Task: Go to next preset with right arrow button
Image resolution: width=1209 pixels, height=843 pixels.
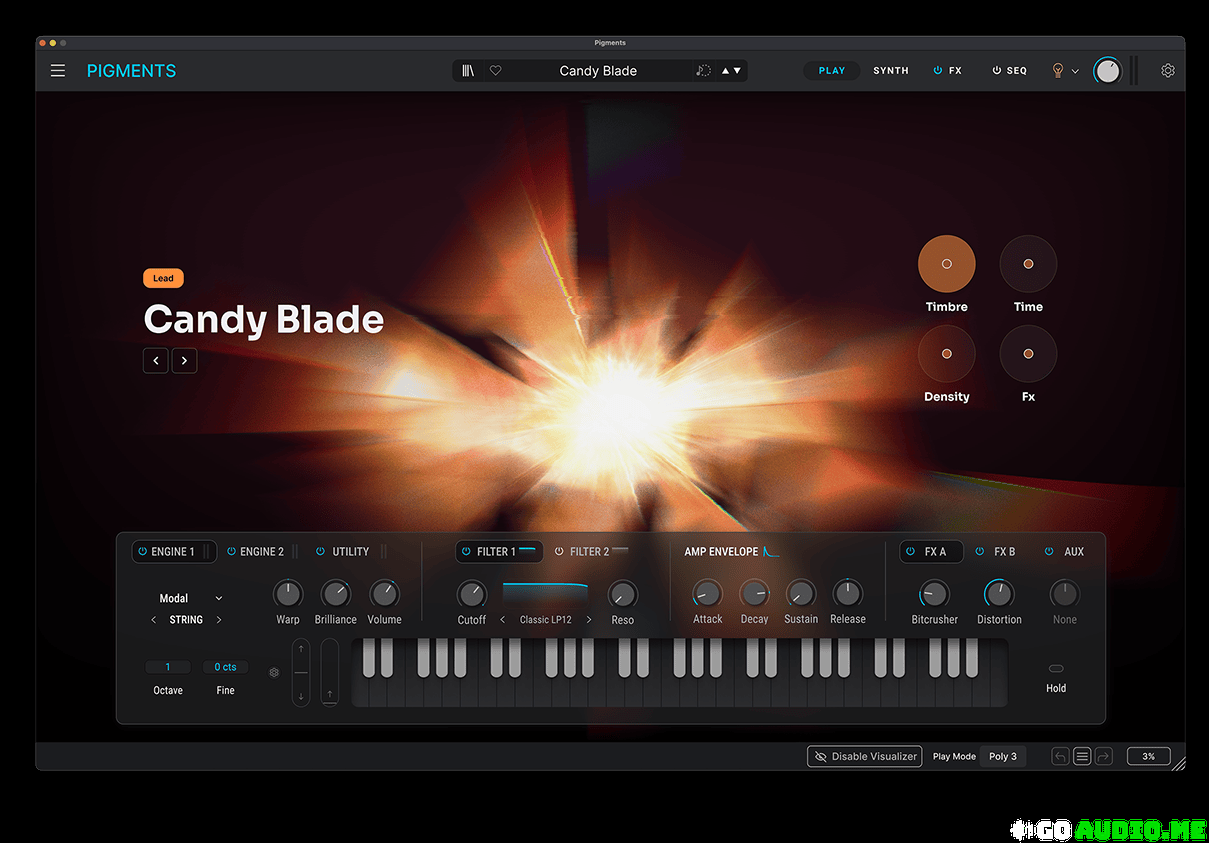Action: coord(184,360)
